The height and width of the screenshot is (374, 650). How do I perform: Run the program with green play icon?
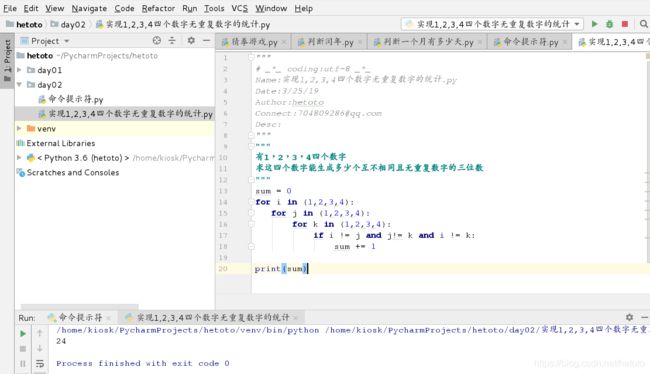coord(594,24)
